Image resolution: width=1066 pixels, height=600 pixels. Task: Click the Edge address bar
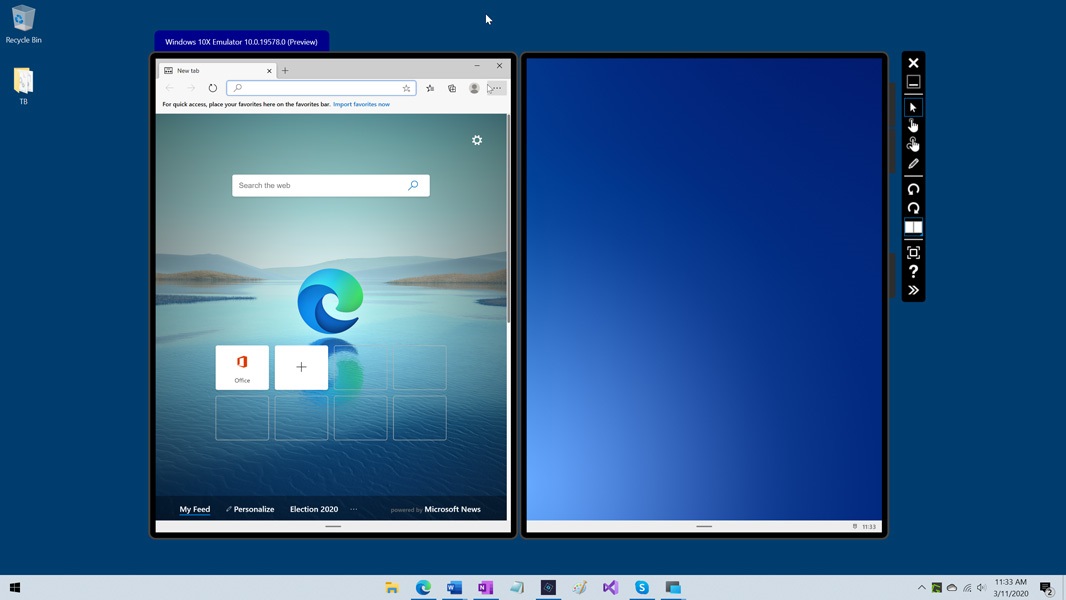(321, 88)
